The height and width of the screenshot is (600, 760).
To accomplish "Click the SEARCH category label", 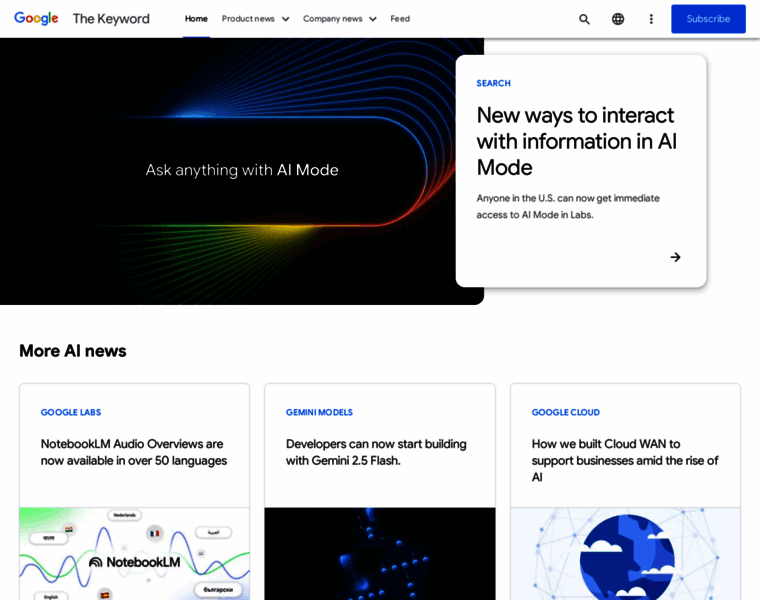I will [493, 83].
